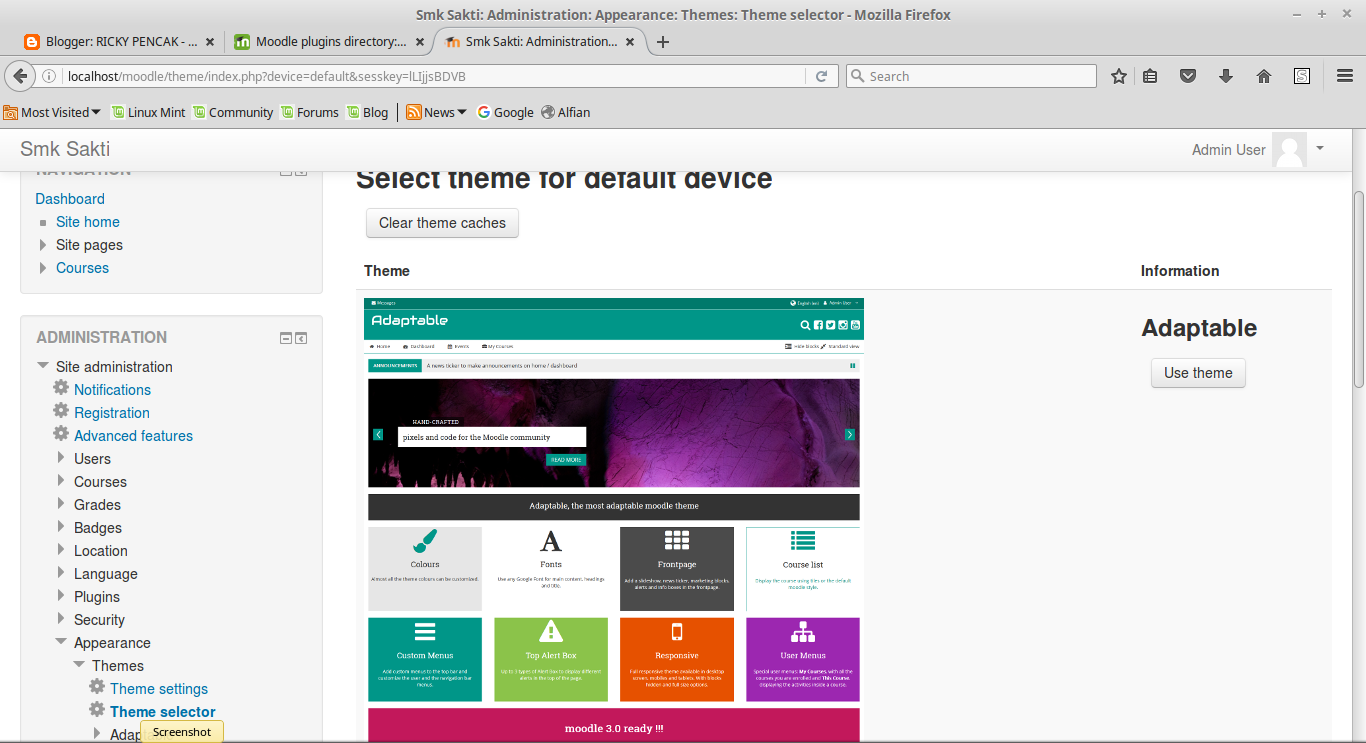Open the Admin User account dropdown
1366x743 pixels.
coord(1318,149)
